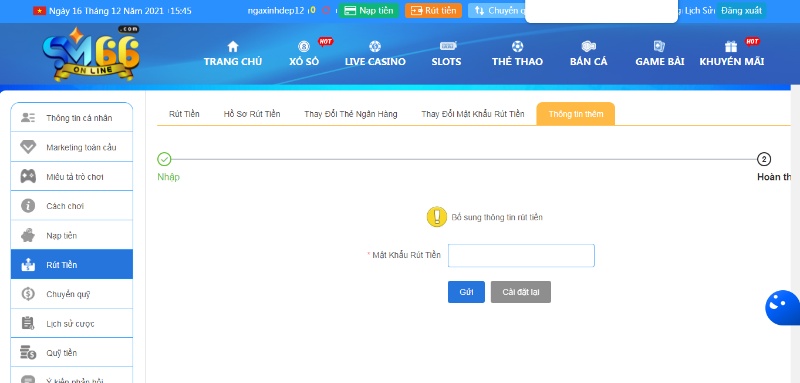Click the green Nhập step checkmark

click(x=164, y=159)
